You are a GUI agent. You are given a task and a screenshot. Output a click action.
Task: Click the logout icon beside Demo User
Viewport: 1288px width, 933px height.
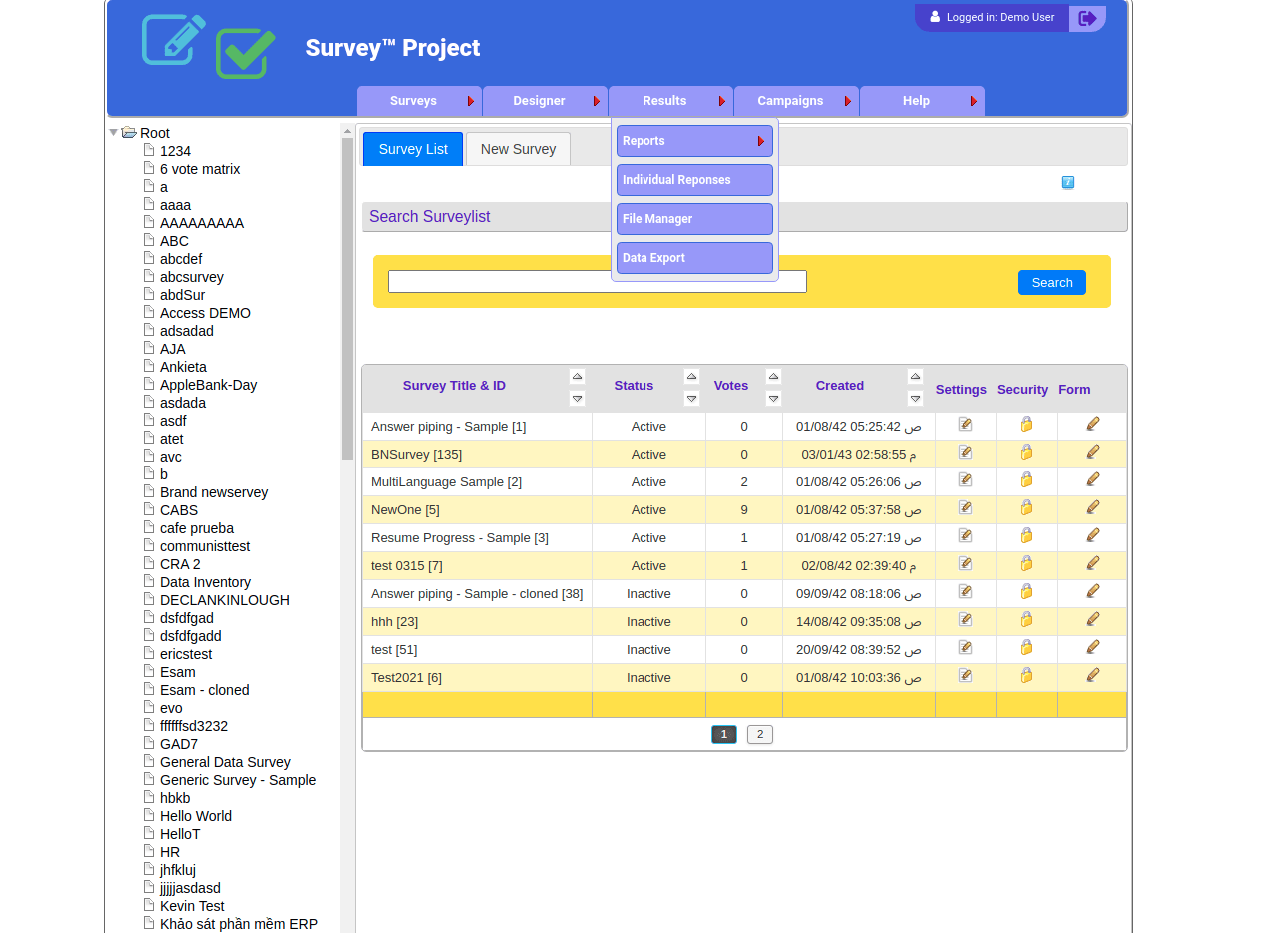[1087, 18]
